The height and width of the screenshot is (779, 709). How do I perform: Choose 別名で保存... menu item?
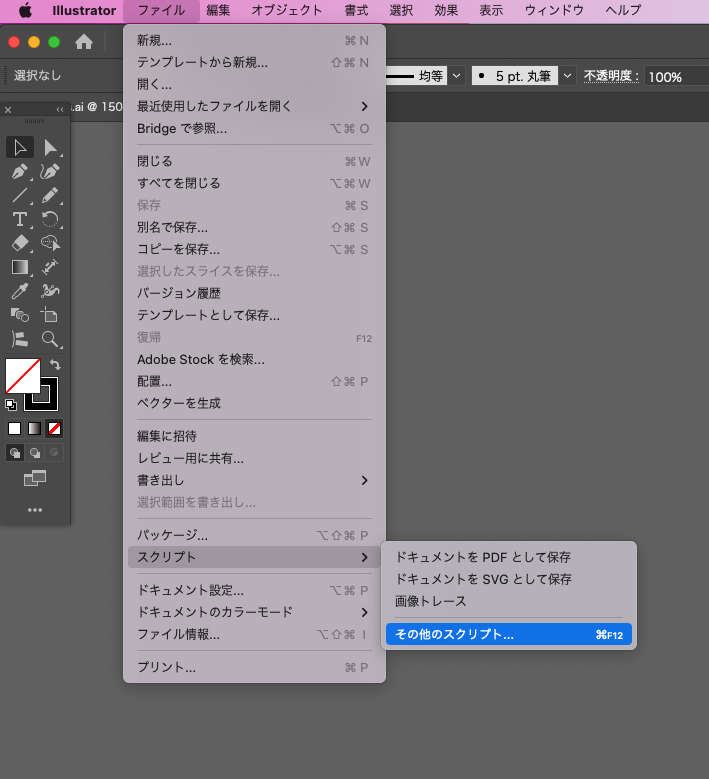click(x=254, y=228)
